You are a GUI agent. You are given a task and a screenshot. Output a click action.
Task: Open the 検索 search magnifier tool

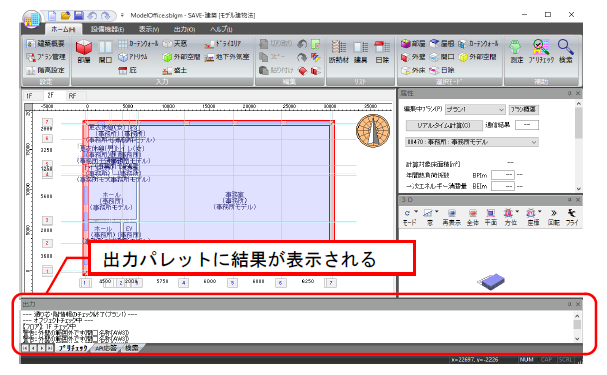point(565,51)
